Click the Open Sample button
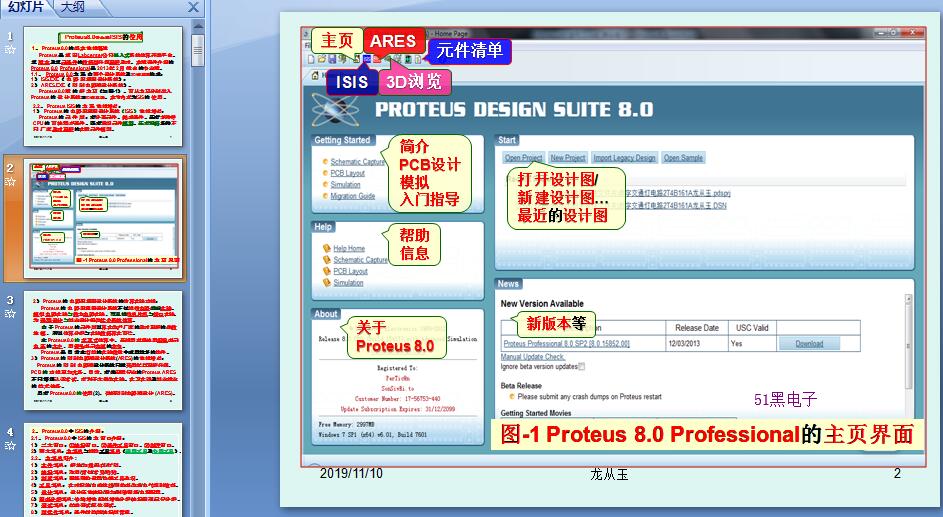943x517 pixels. point(683,158)
